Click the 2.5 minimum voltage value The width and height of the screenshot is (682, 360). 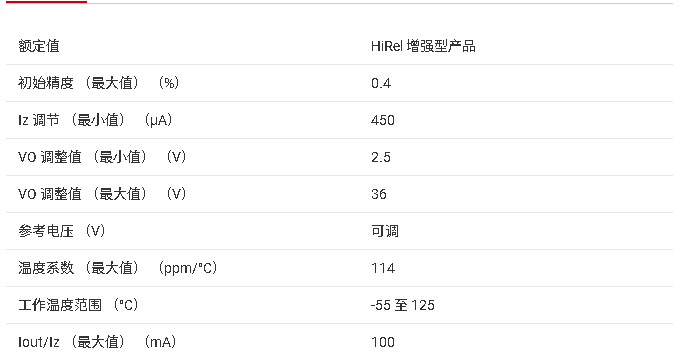coord(381,157)
